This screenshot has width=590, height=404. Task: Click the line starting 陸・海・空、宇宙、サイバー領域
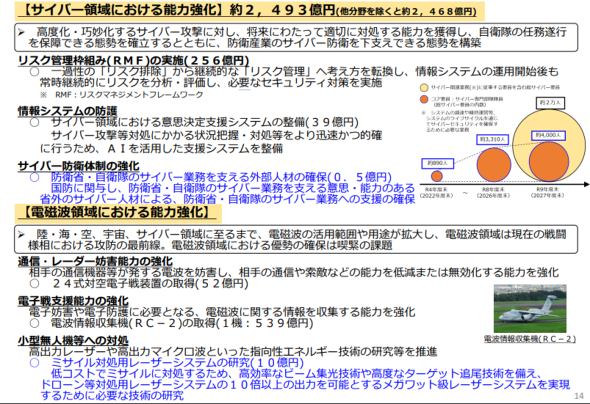point(301,234)
